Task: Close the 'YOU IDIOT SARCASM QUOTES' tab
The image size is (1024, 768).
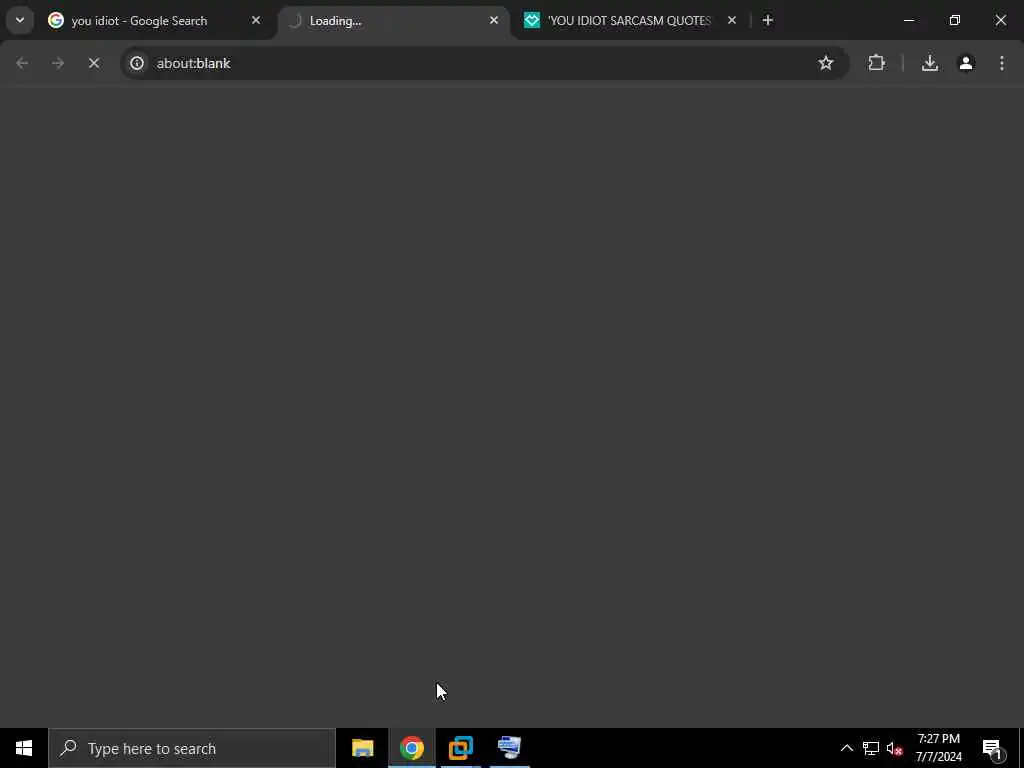Action: coord(732,21)
